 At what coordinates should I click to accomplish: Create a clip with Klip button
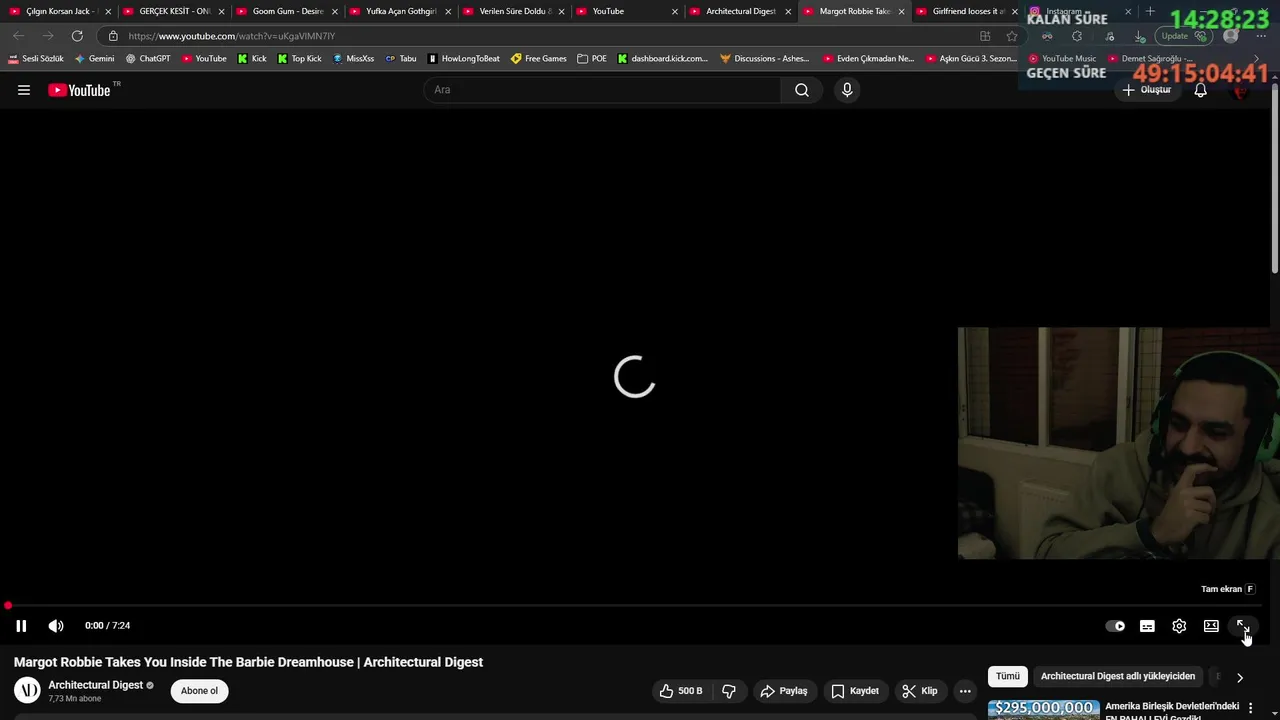coord(920,691)
